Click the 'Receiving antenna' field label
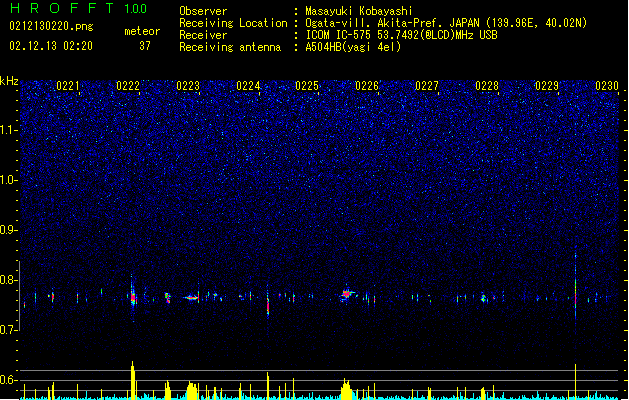 [230, 47]
